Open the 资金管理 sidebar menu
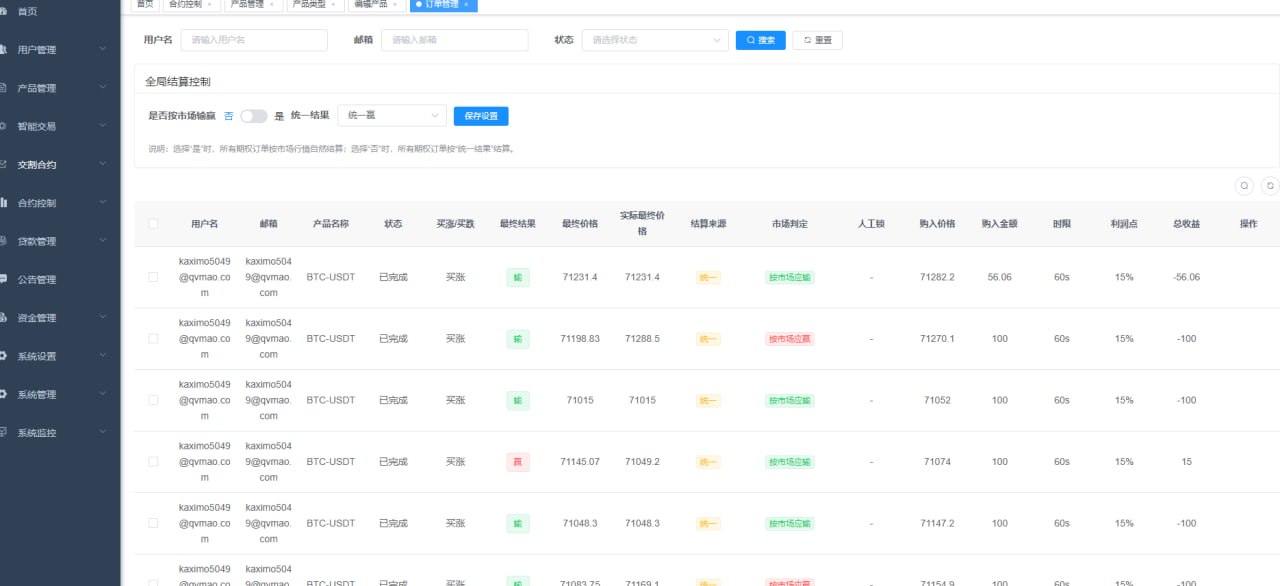The image size is (1280, 586). point(45,317)
